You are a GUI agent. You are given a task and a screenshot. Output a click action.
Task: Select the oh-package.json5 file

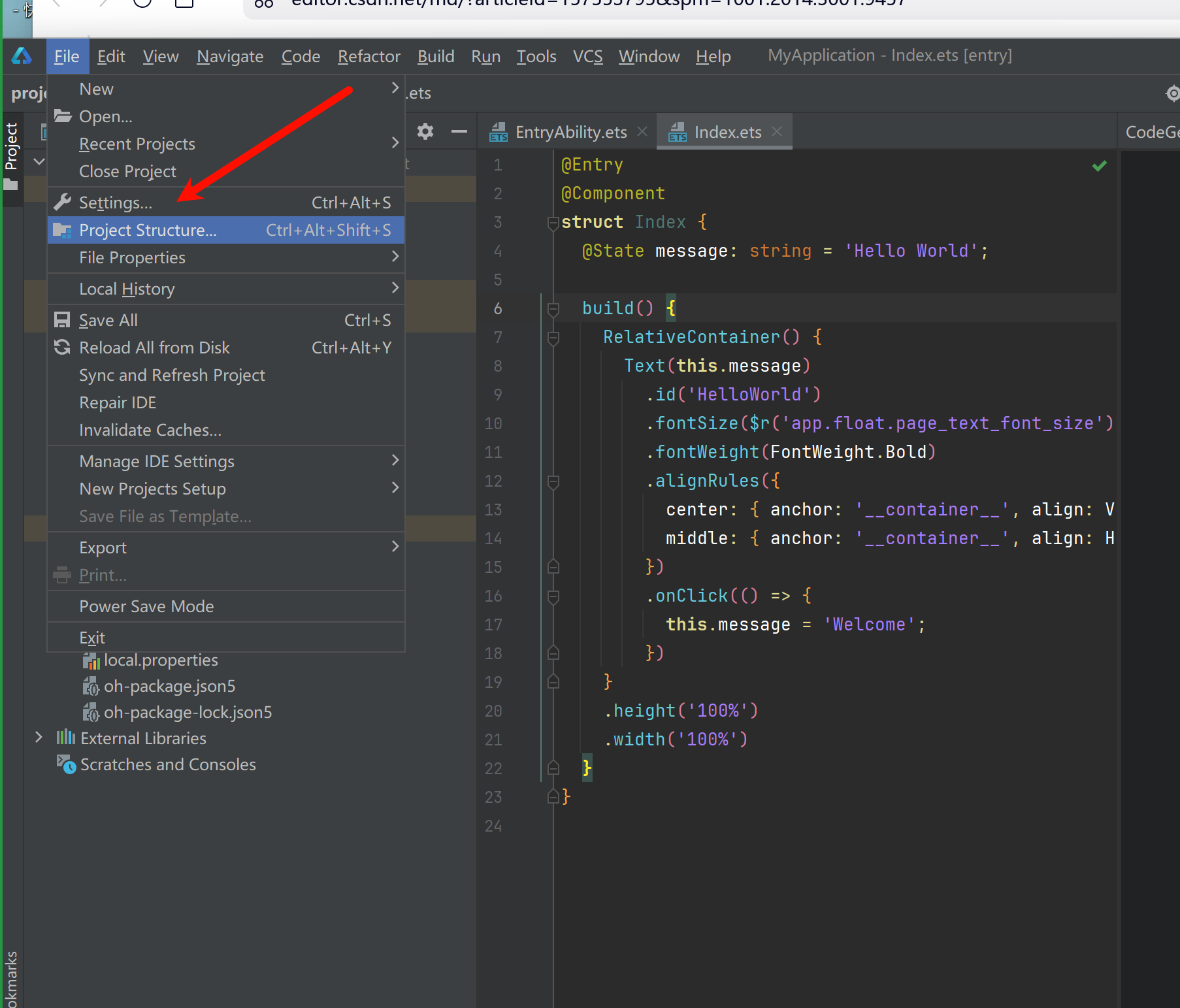point(169,686)
